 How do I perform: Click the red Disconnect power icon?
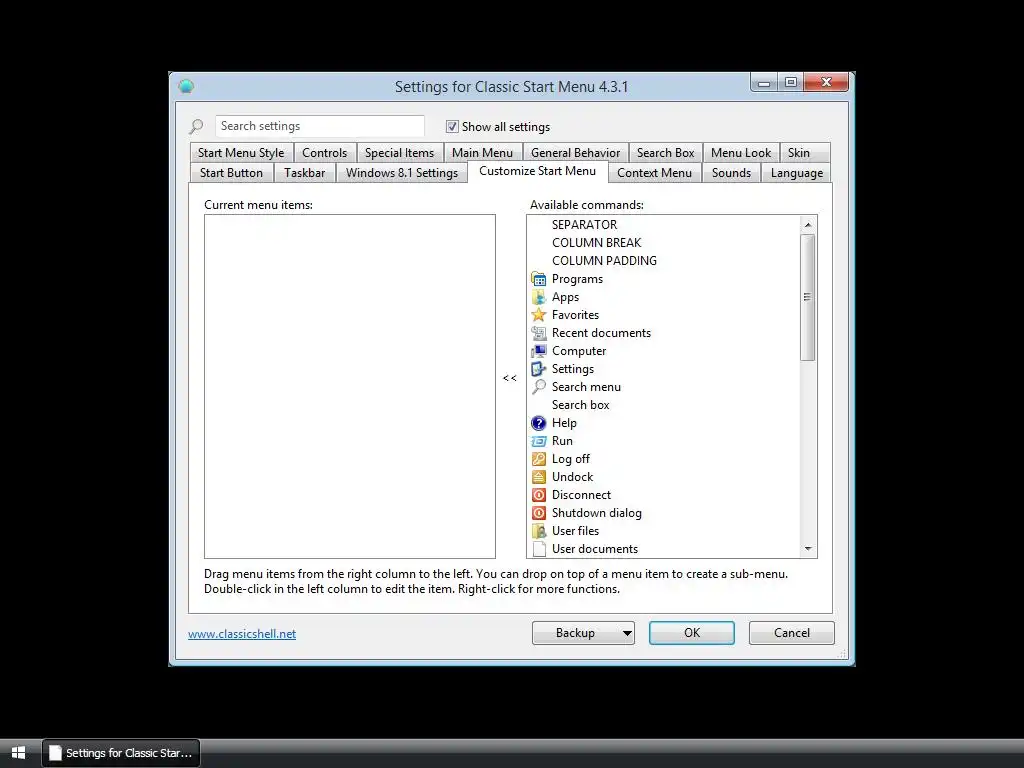click(x=539, y=495)
